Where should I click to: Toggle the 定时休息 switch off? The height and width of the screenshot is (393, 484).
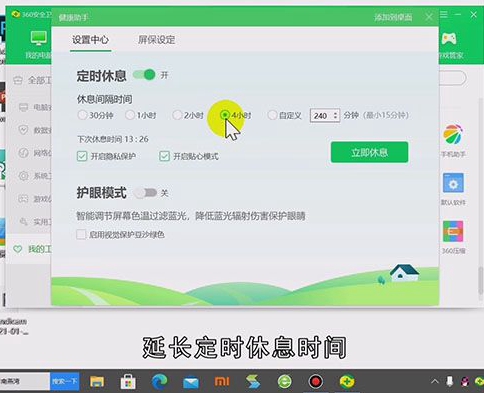(x=145, y=75)
